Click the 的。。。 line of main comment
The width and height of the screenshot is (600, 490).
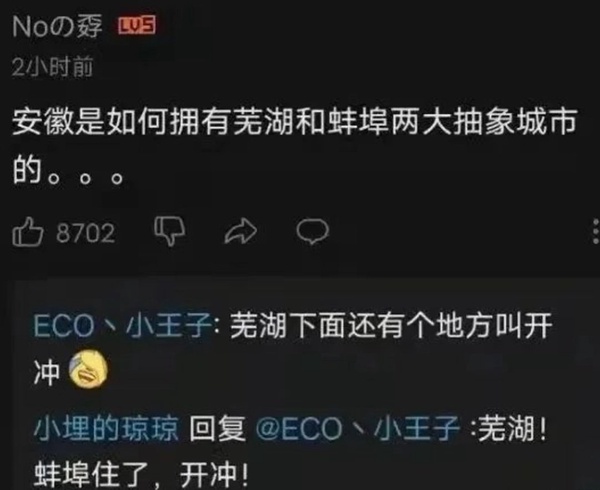click(x=68, y=170)
